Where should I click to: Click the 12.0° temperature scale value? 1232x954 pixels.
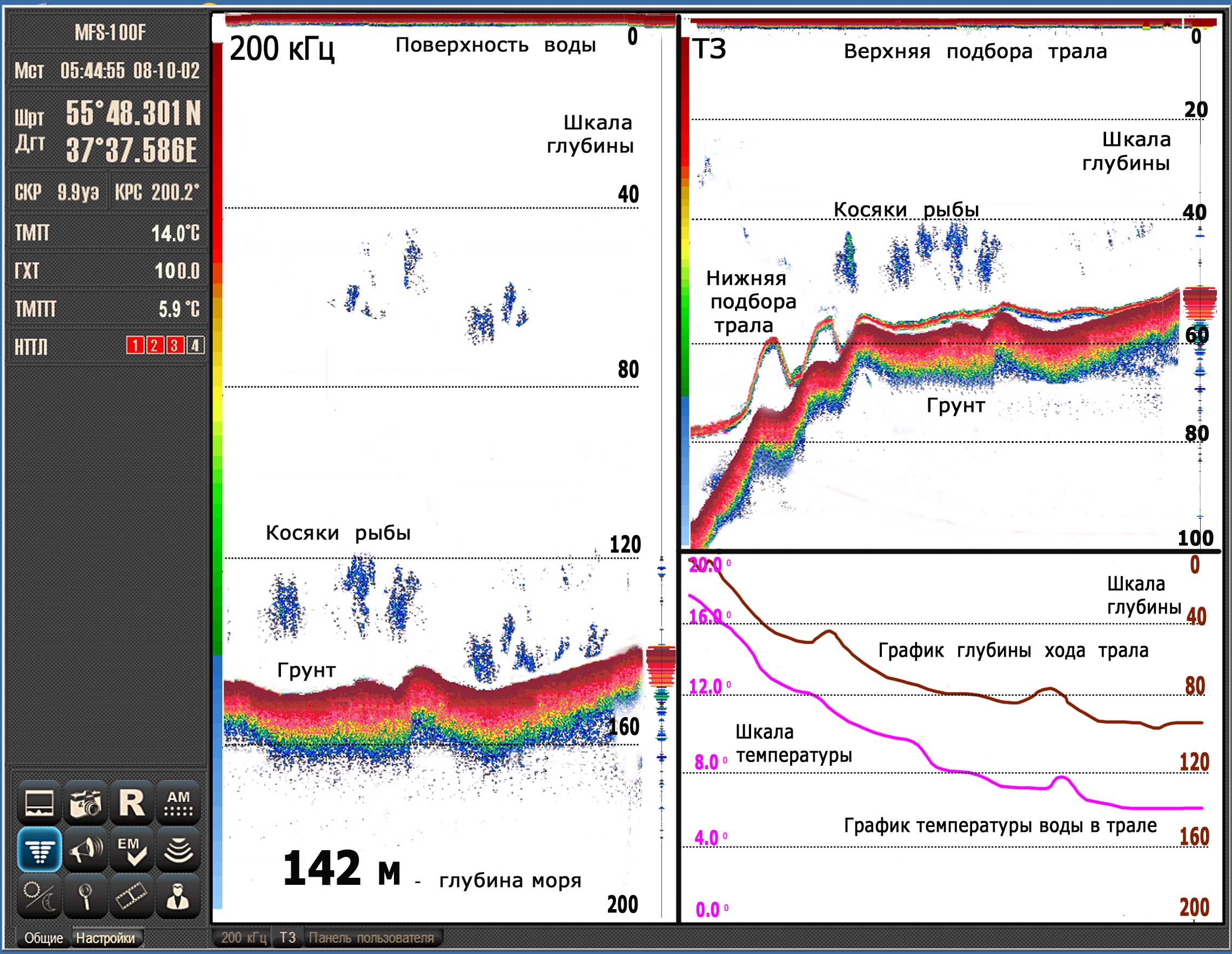coord(709,686)
